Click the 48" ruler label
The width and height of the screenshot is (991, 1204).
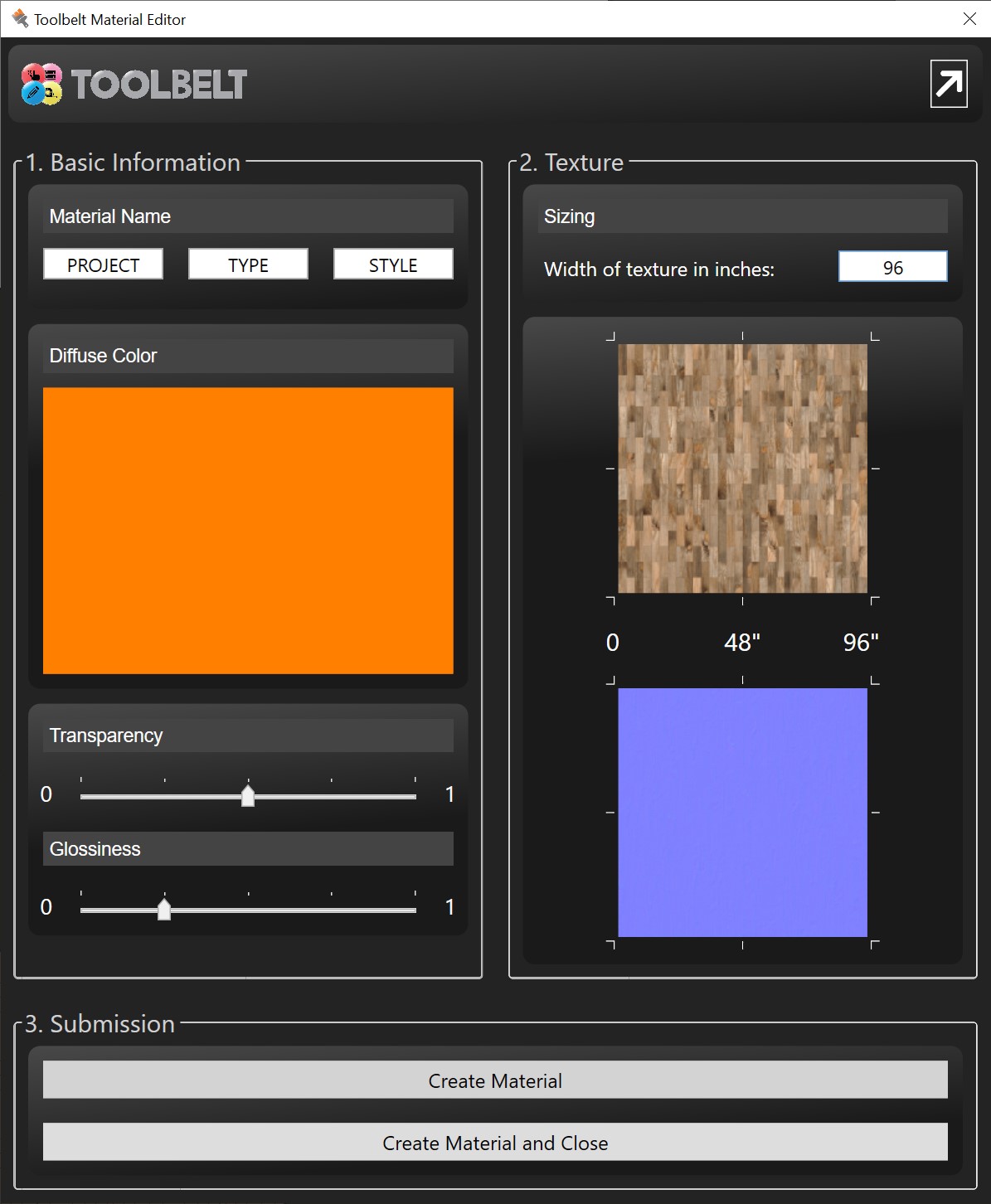(742, 643)
